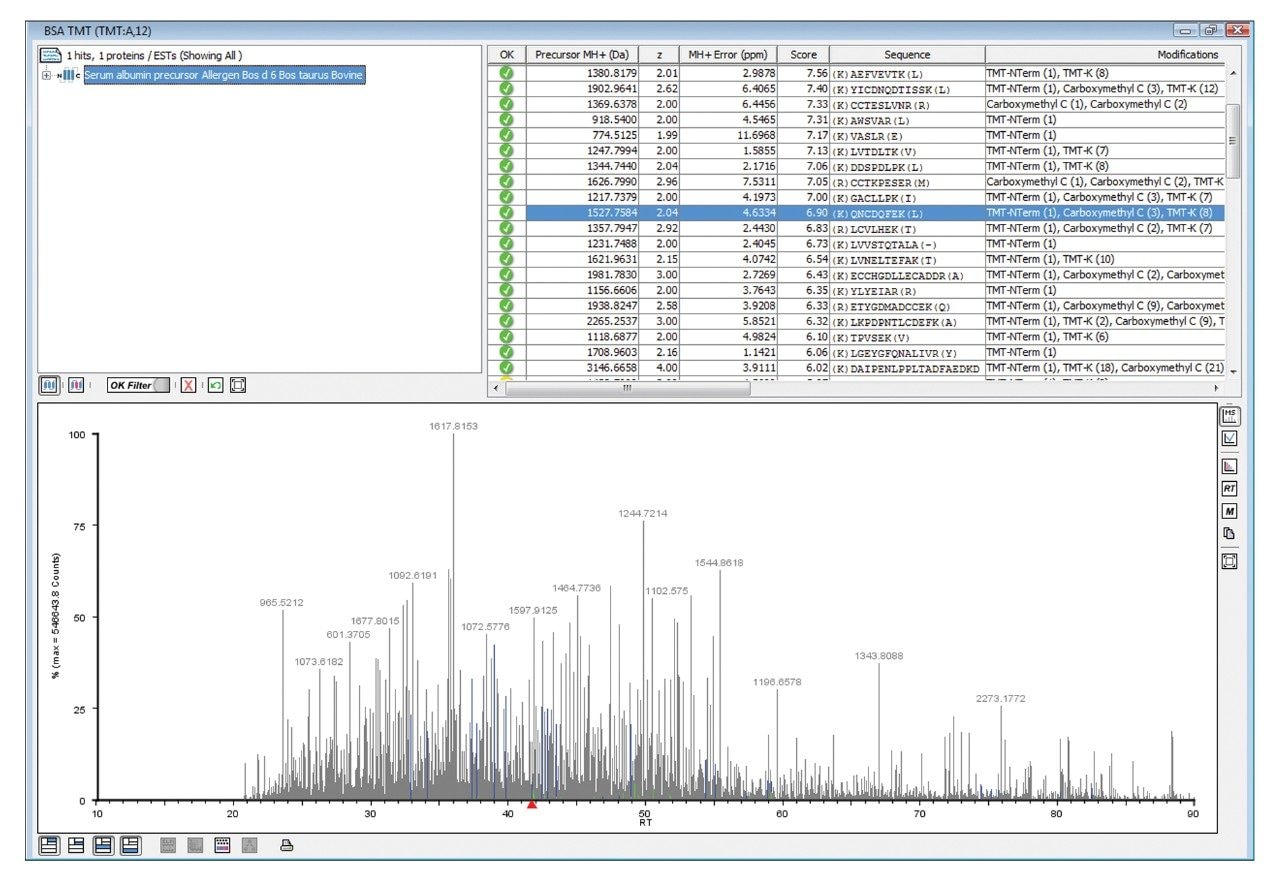This screenshot has width=1280, height=883.
Task: Click the green OK check for AEFVEVTK row
Action: point(506,73)
